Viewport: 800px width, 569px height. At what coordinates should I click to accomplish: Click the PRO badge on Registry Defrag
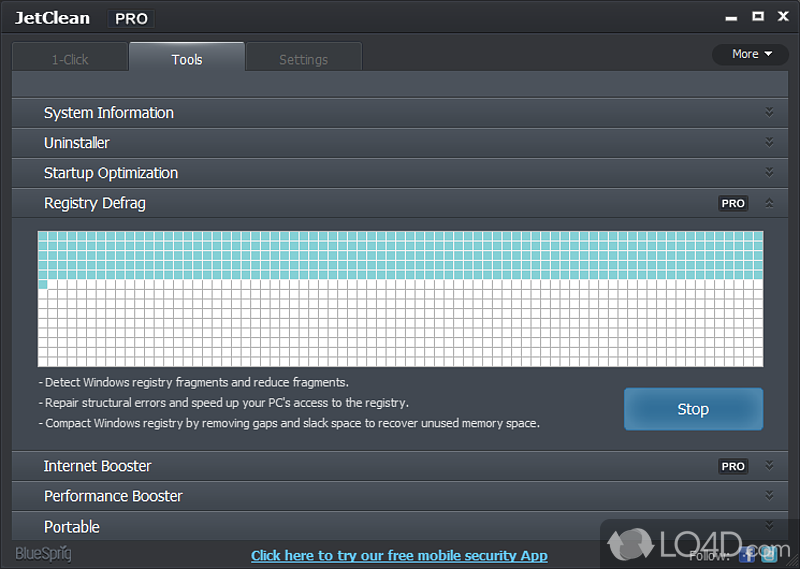[x=733, y=204]
